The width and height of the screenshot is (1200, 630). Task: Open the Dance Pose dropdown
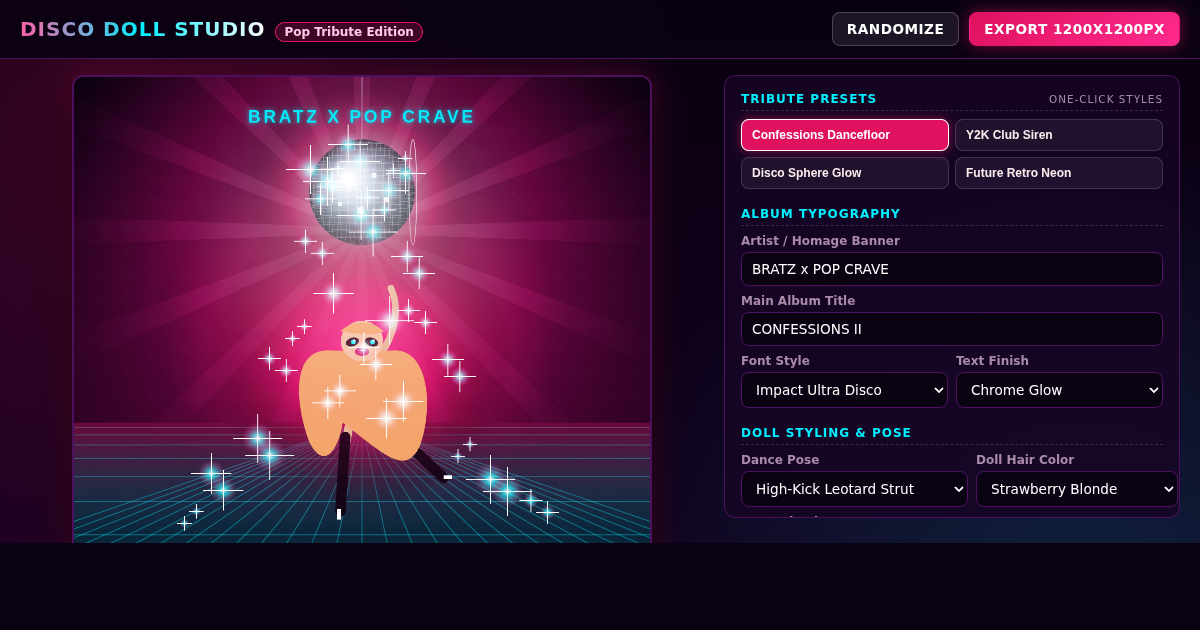tap(854, 489)
